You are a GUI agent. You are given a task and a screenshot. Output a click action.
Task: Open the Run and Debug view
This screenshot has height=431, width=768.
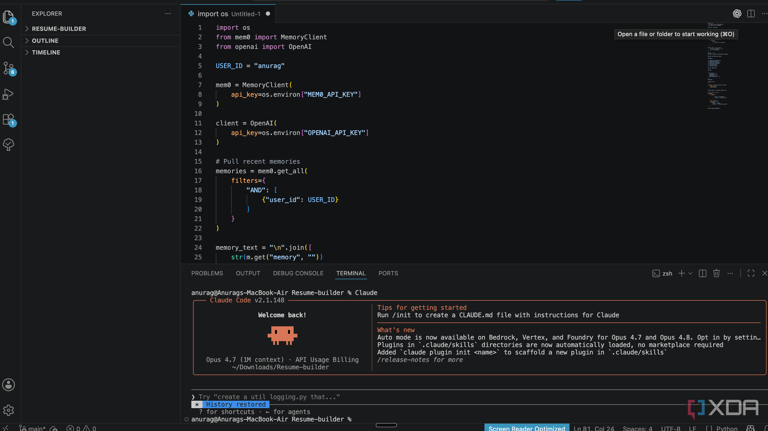tap(8, 94)
